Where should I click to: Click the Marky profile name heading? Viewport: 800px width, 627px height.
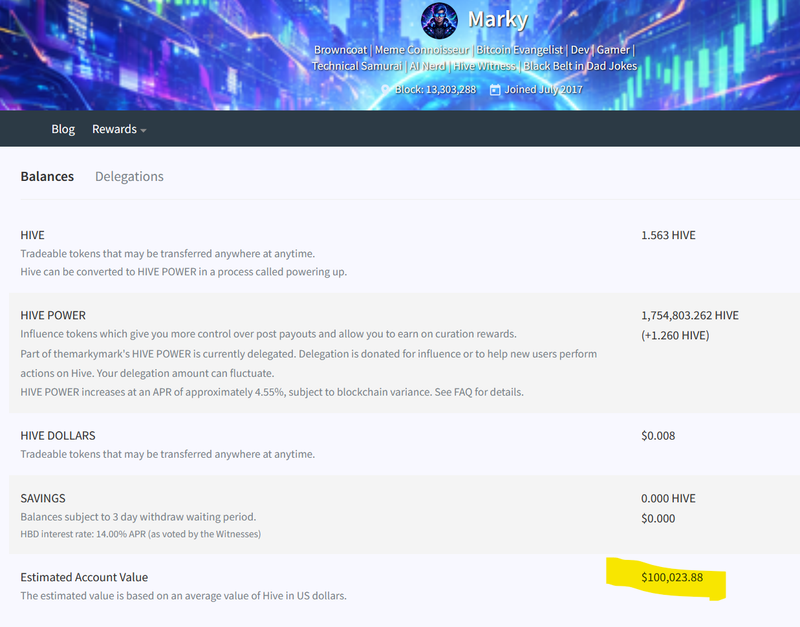[498, 20]
